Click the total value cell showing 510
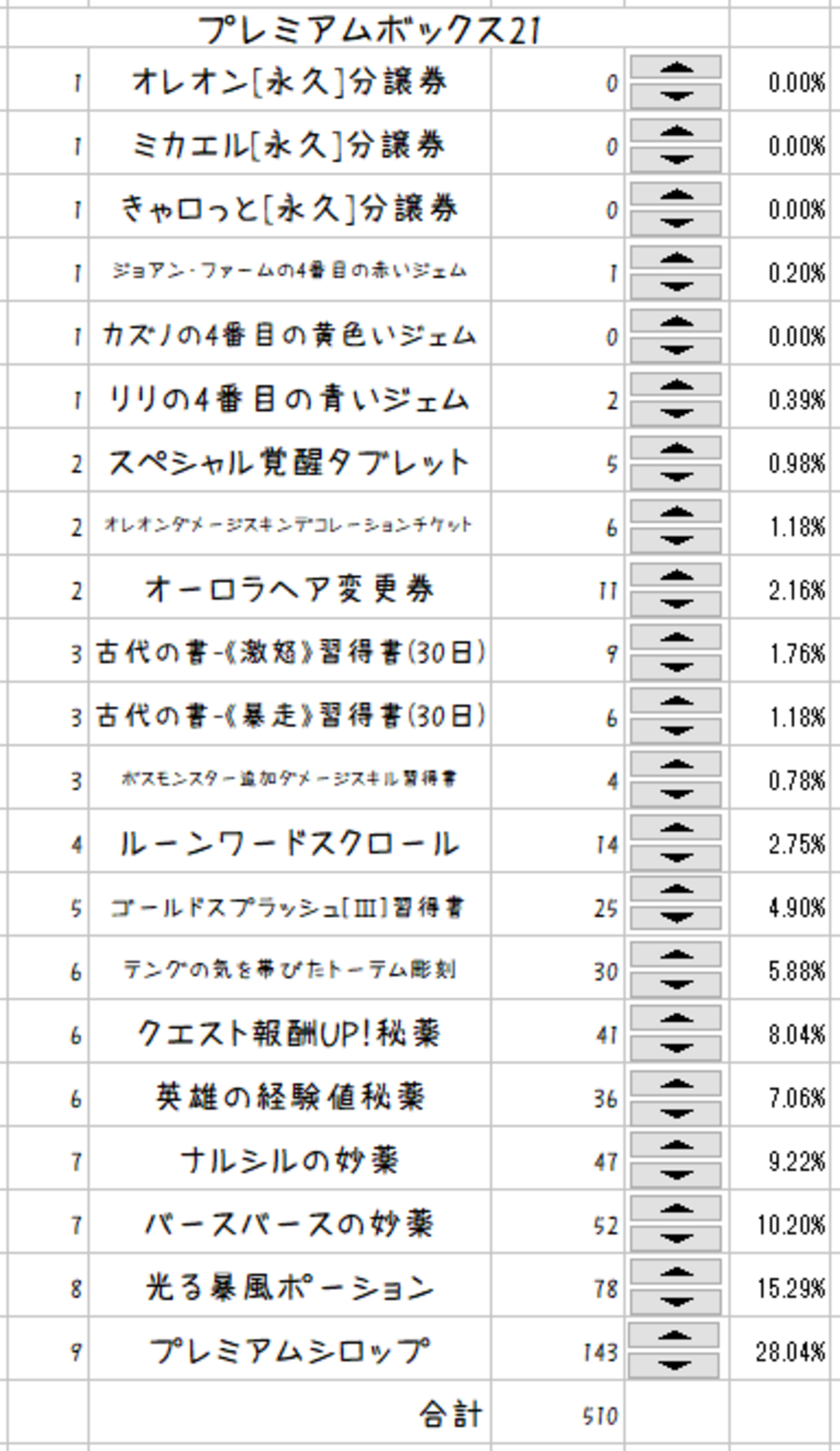This screenshot has width=840, height=1451. 558,1414
